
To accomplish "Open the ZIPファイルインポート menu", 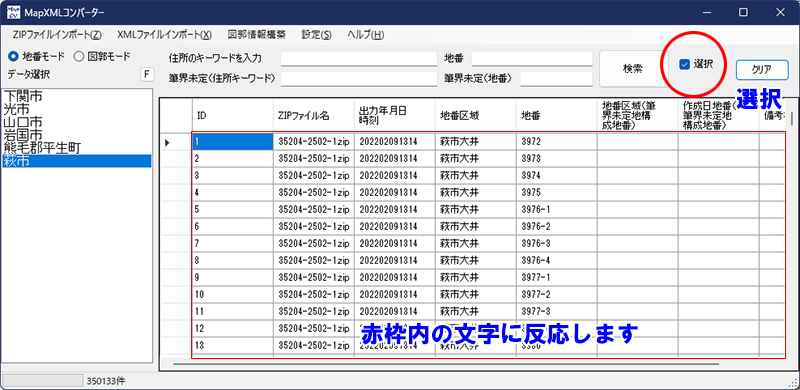I will tap(56, 35).
